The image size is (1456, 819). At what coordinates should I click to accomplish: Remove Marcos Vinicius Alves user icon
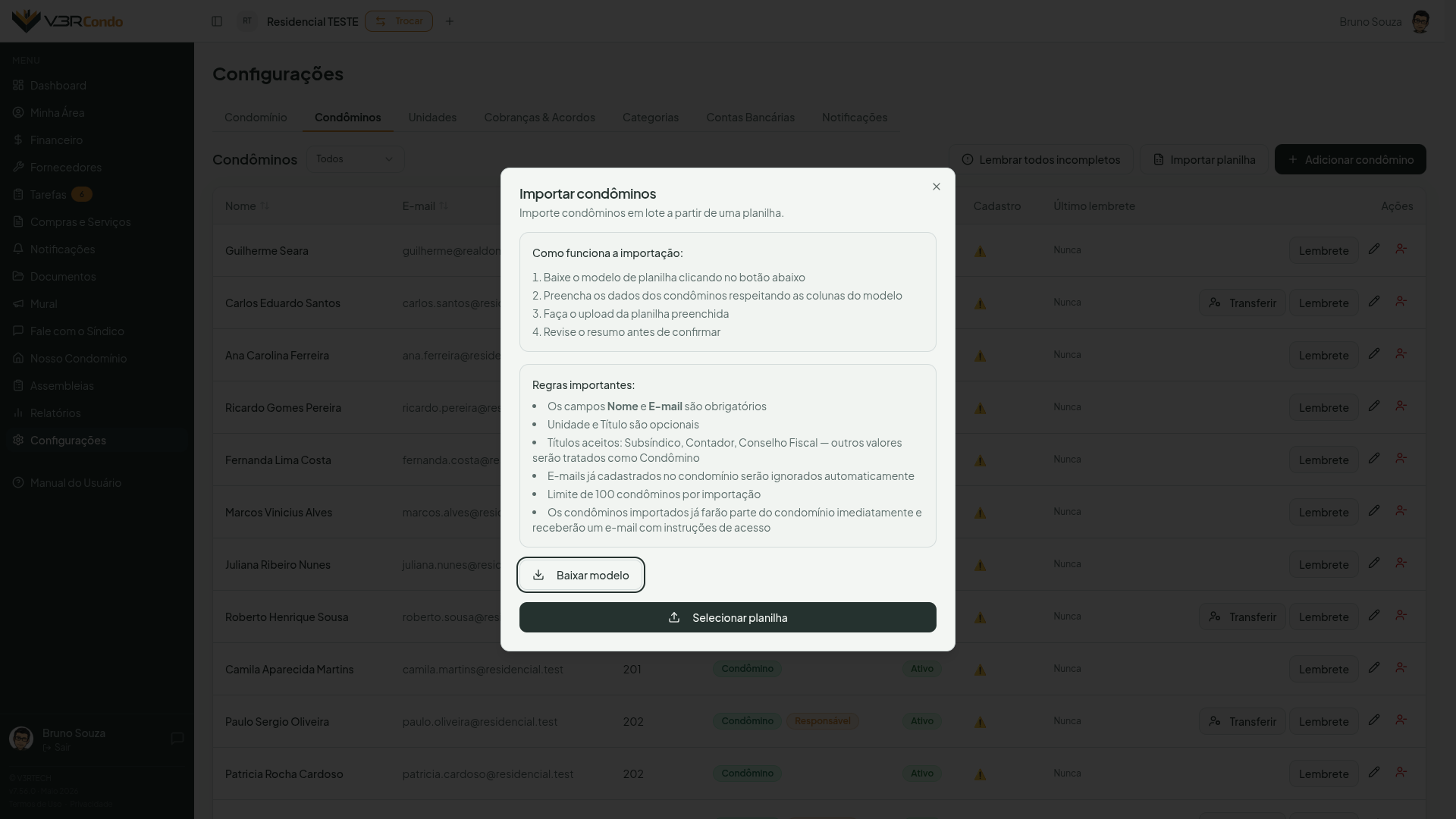click(x=1401, y=510)
